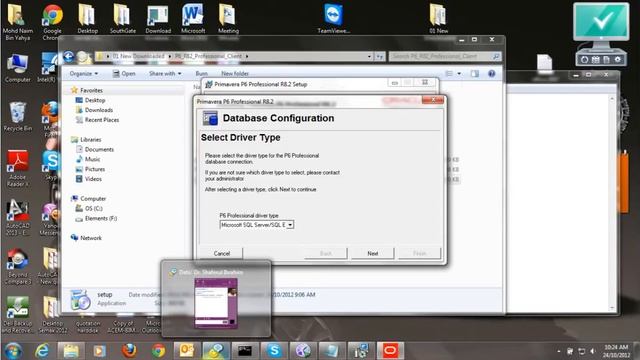This screenshot has height=360, width=640.
Task: Select Videos library
Action: (x=93, y=179)
